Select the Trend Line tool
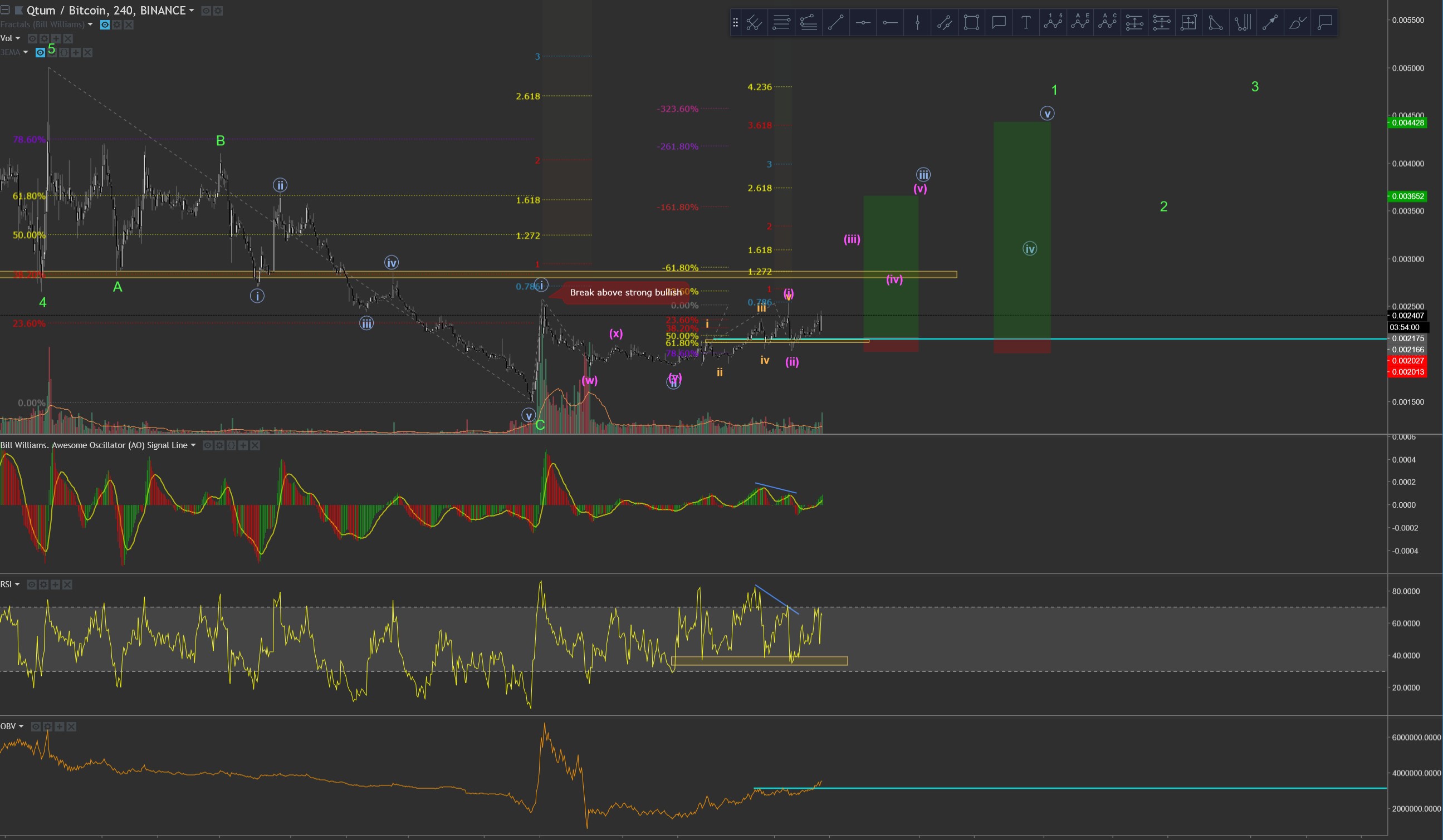This screenshot has width=1443, height=840. point(835,23)
